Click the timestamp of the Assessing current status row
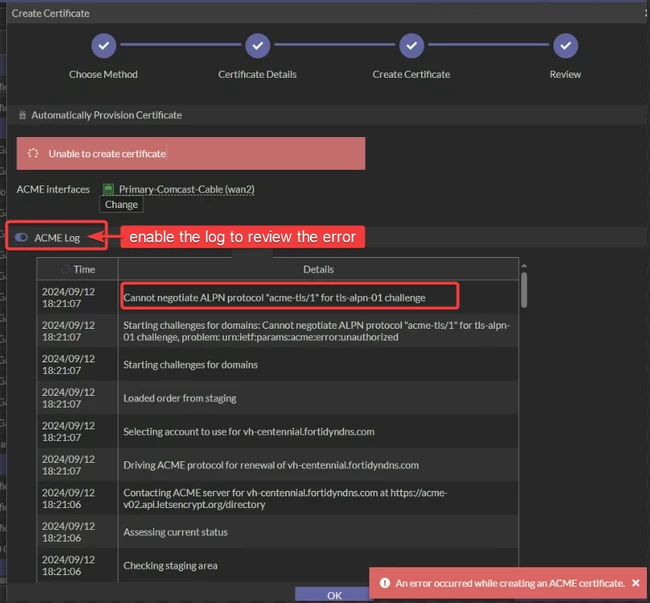This screenshot has width=650, height=603. pos(68,532)
